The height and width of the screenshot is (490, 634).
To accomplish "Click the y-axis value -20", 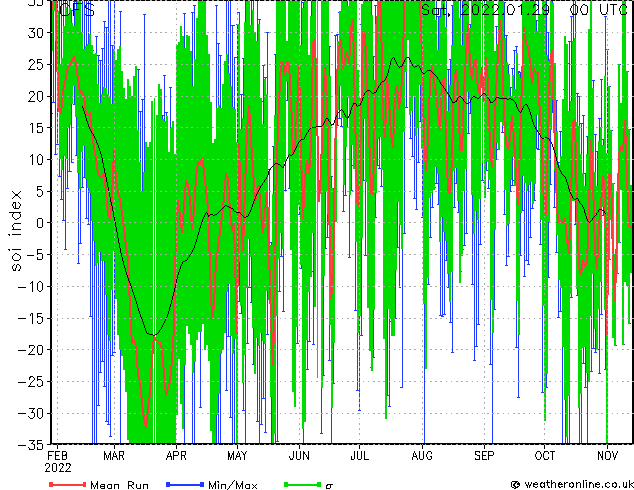I will [x=31, y=350].
